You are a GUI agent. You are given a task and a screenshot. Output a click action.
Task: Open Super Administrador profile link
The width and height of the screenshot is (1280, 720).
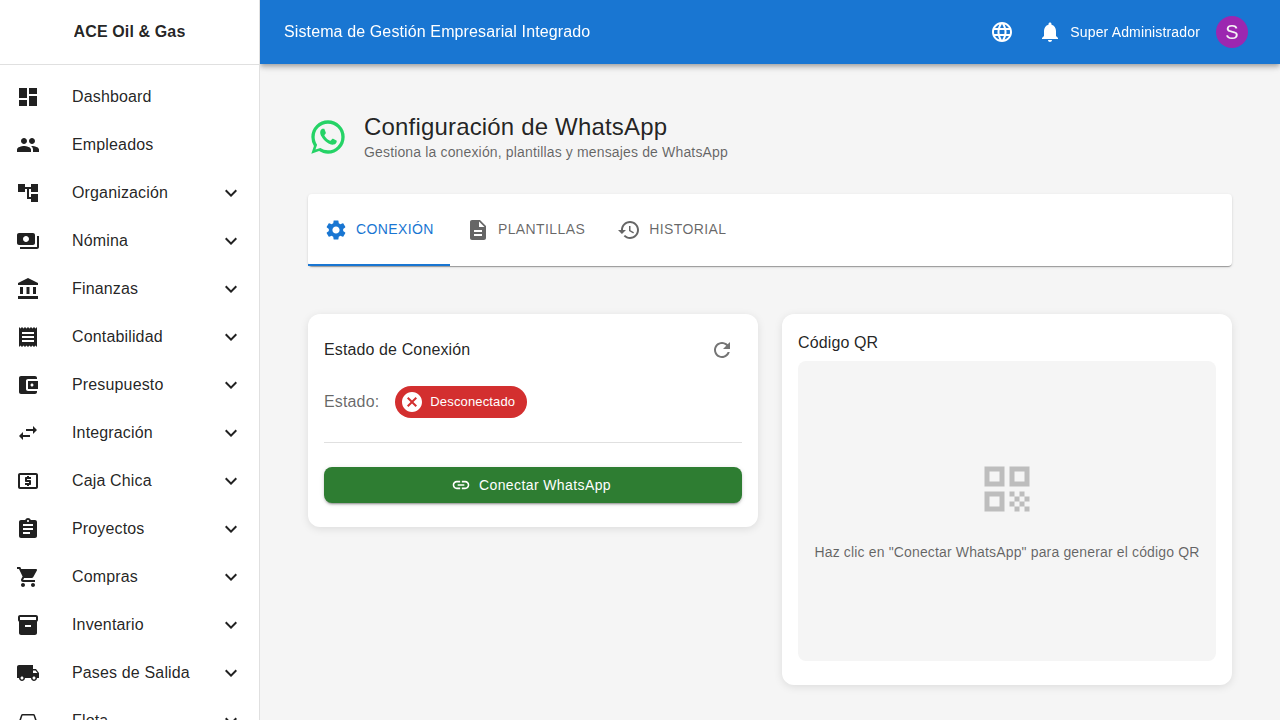pos(1135,31)
